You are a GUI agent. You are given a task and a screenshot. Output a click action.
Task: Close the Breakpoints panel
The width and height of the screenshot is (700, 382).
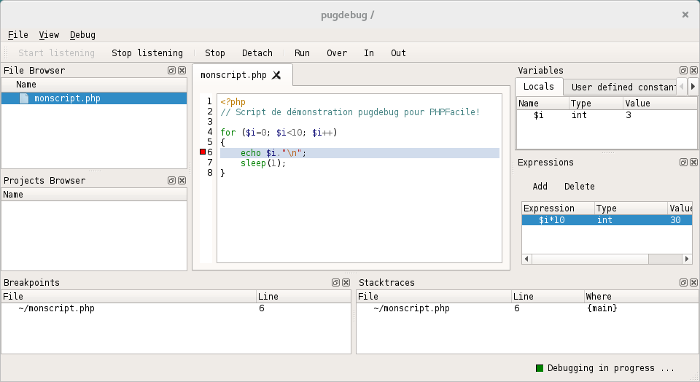pyautogui.click(x=346, y=282)
